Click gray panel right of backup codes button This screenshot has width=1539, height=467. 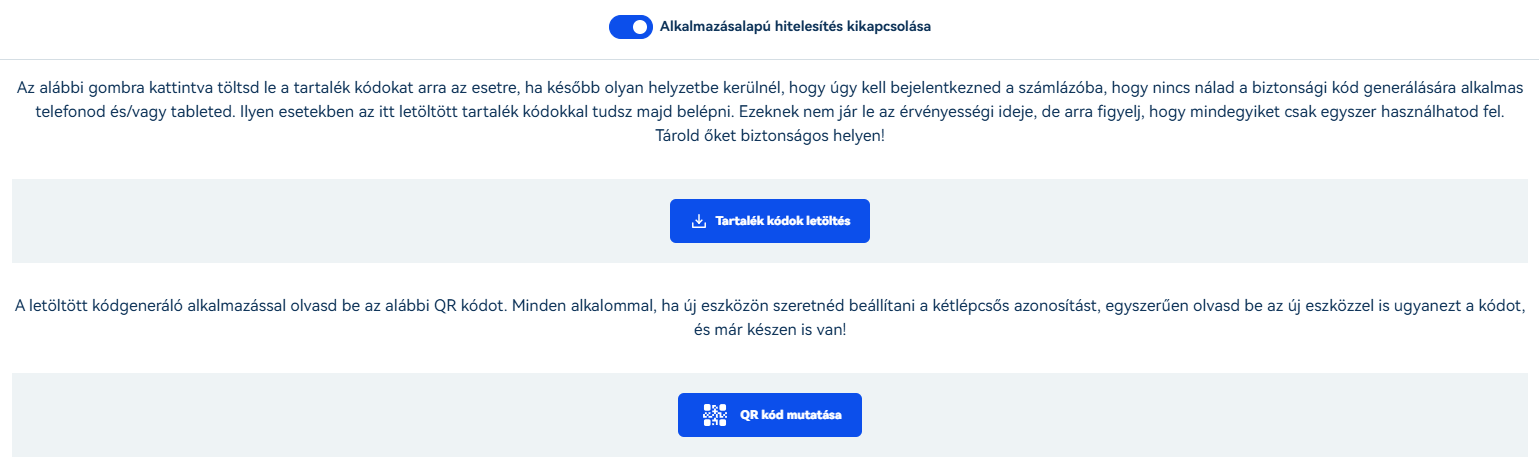click(x=1199, y=221)
